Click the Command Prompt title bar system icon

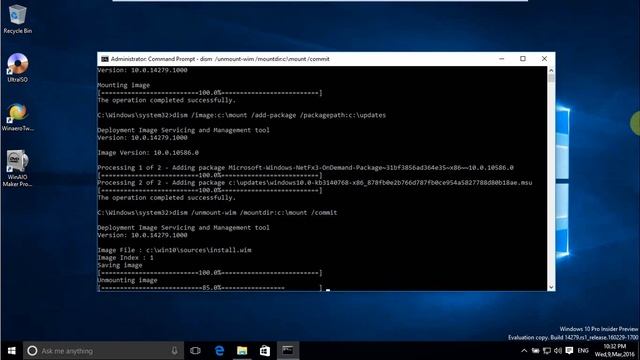pos(104,59)
